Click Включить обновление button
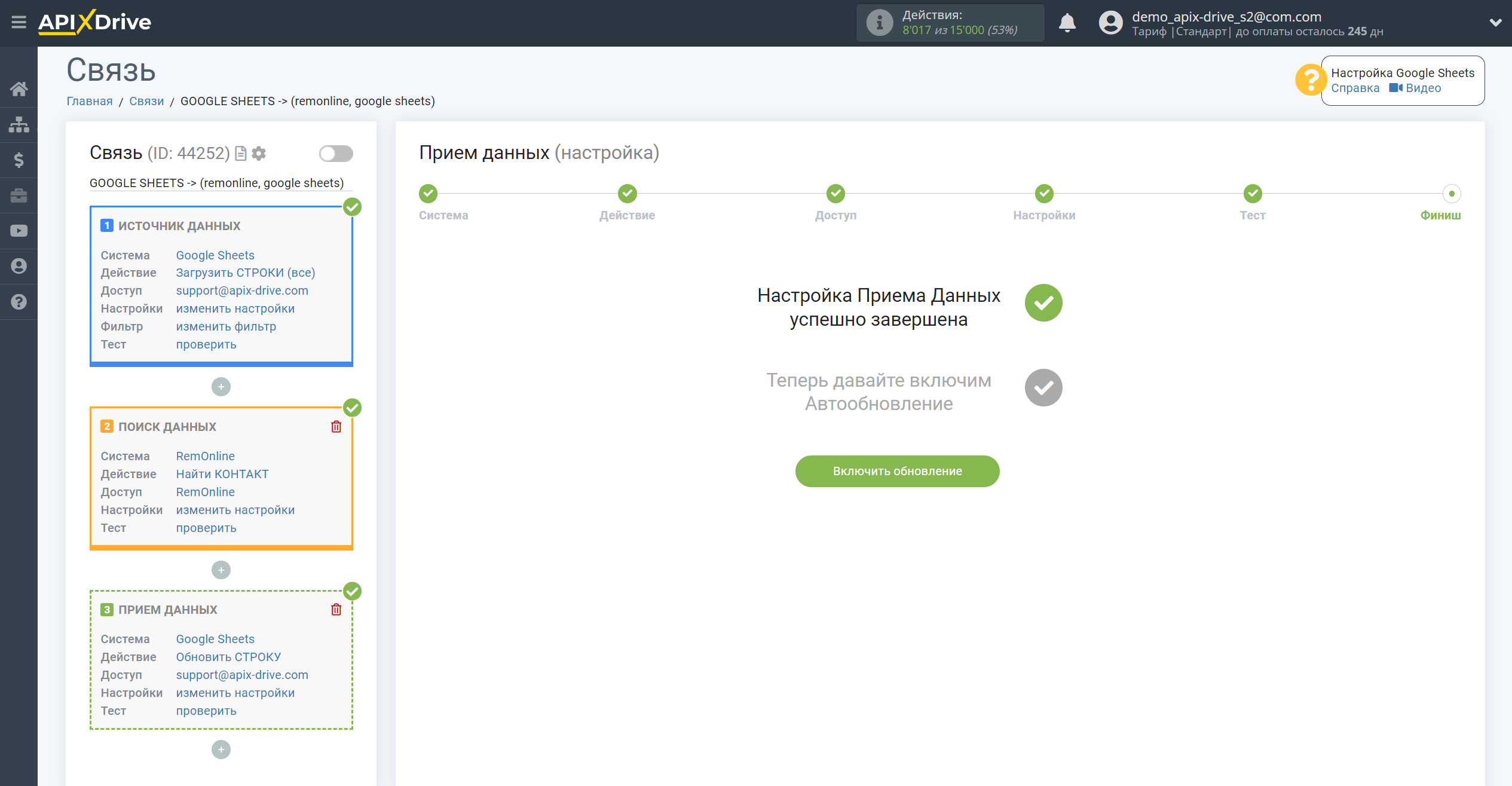This screenshot has width=1512, height=786. pyautogui.click(x=897, y=471)
